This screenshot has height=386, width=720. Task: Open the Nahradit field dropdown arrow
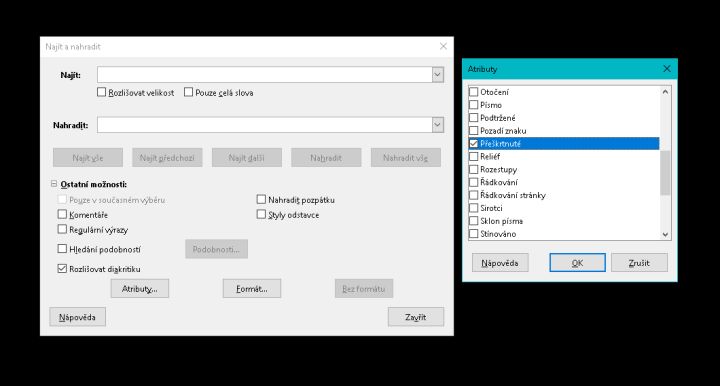click(x=438, y=124)
